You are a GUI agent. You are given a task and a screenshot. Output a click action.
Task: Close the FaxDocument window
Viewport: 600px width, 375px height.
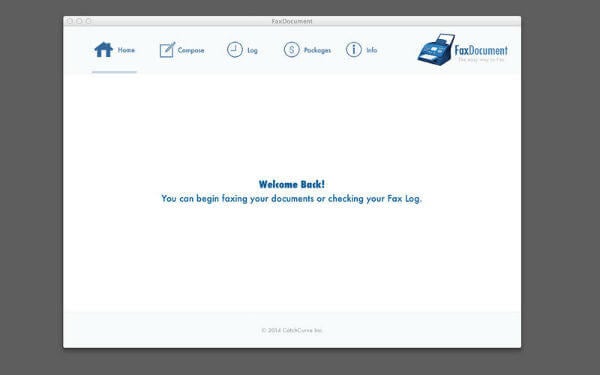70,21
